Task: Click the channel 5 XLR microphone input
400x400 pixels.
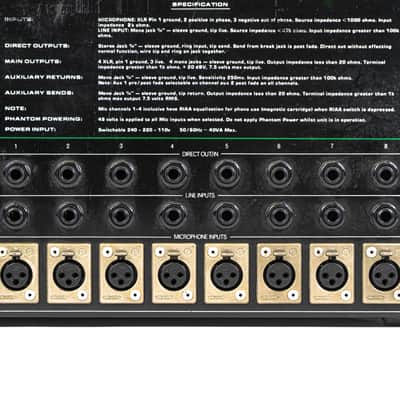Action: click(x=227, y=273)
